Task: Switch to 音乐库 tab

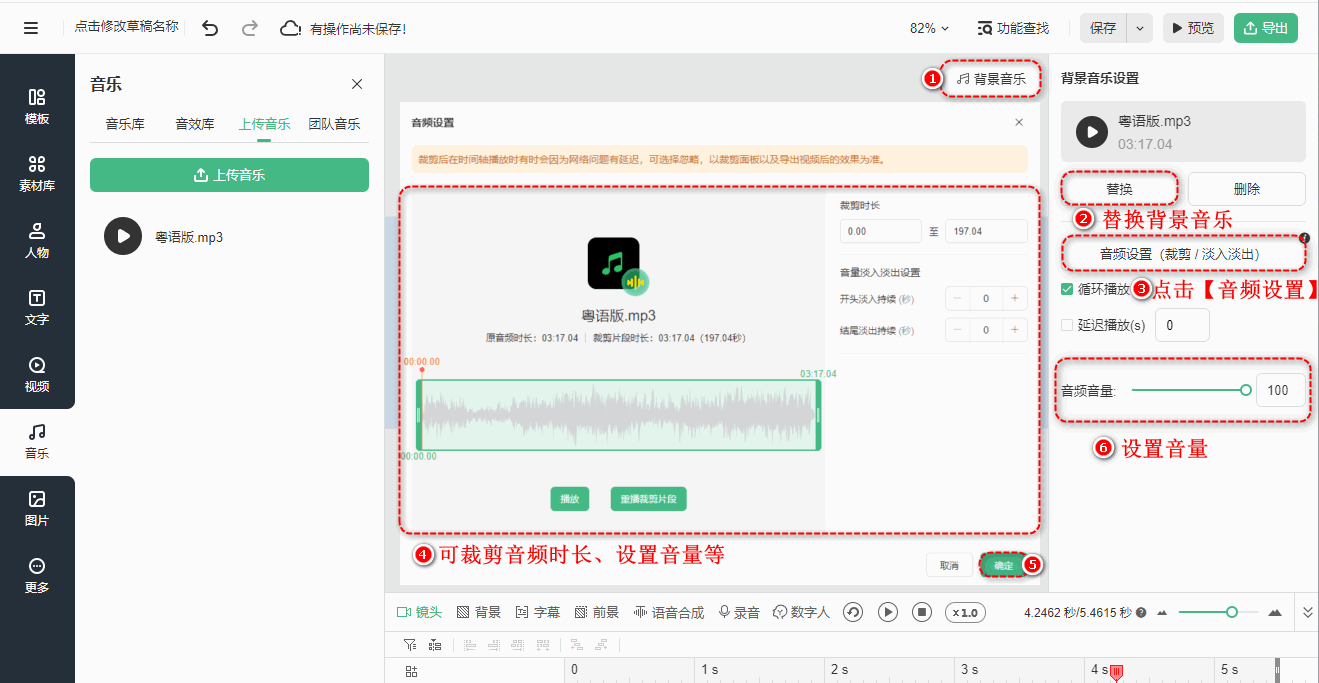Action: [x=125, y=124]
